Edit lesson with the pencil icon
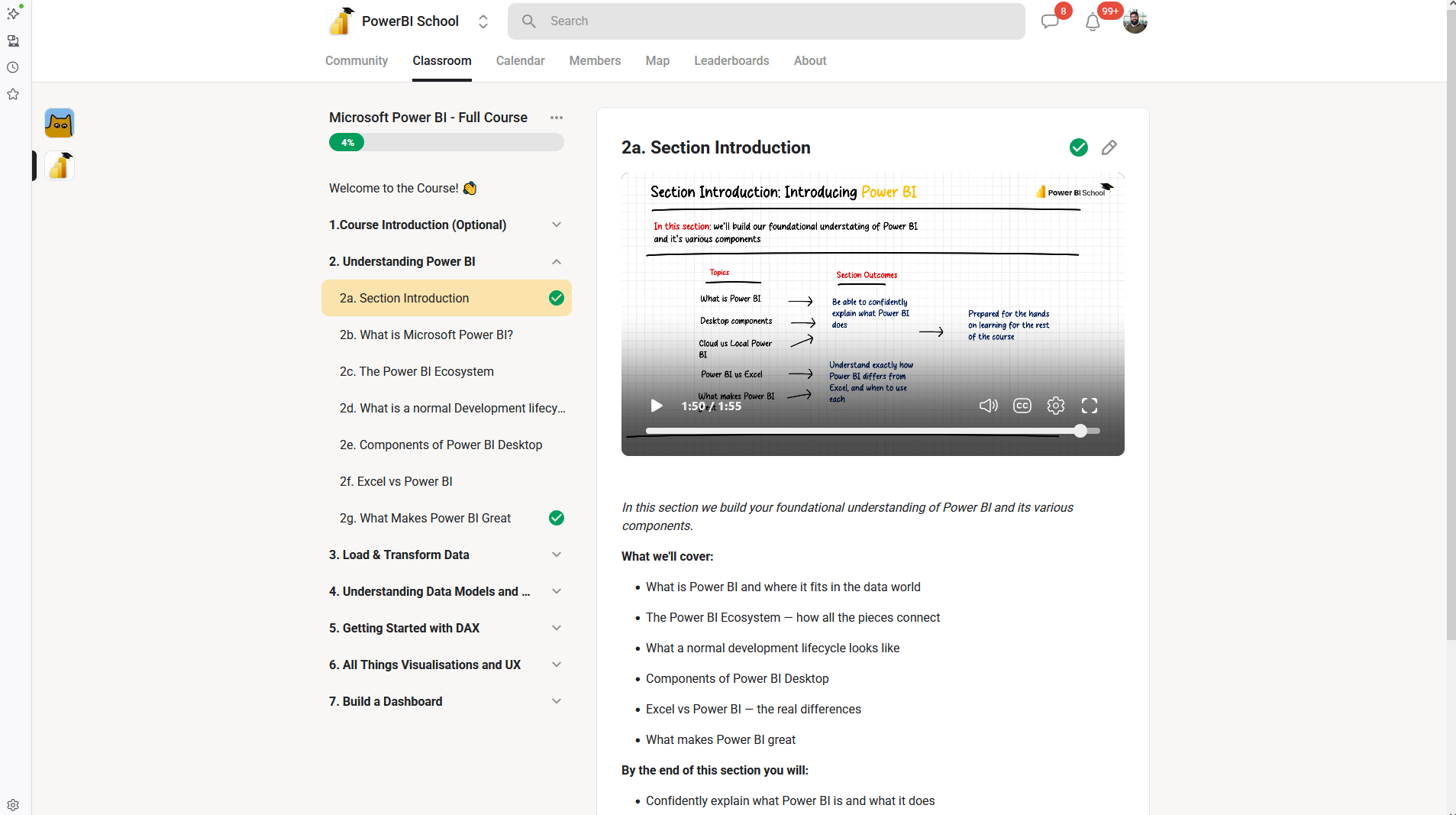Viewport: 1456px width, 815px height. click(x=1109, y=147)
